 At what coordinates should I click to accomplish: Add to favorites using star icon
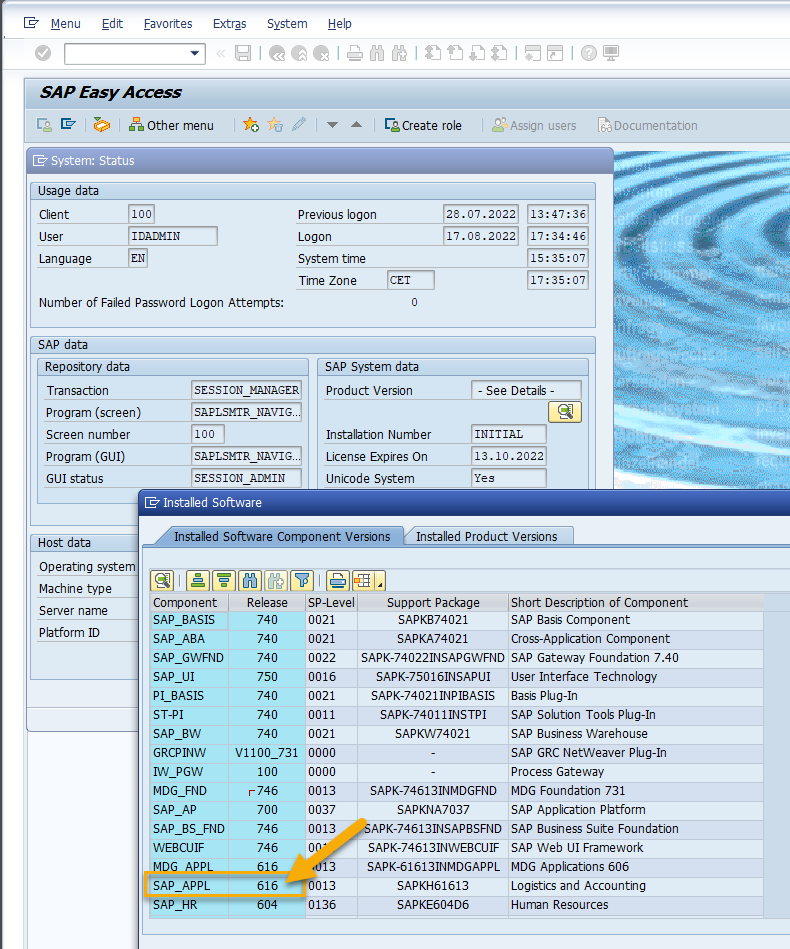pyautogui.click(x=250, y=125)
